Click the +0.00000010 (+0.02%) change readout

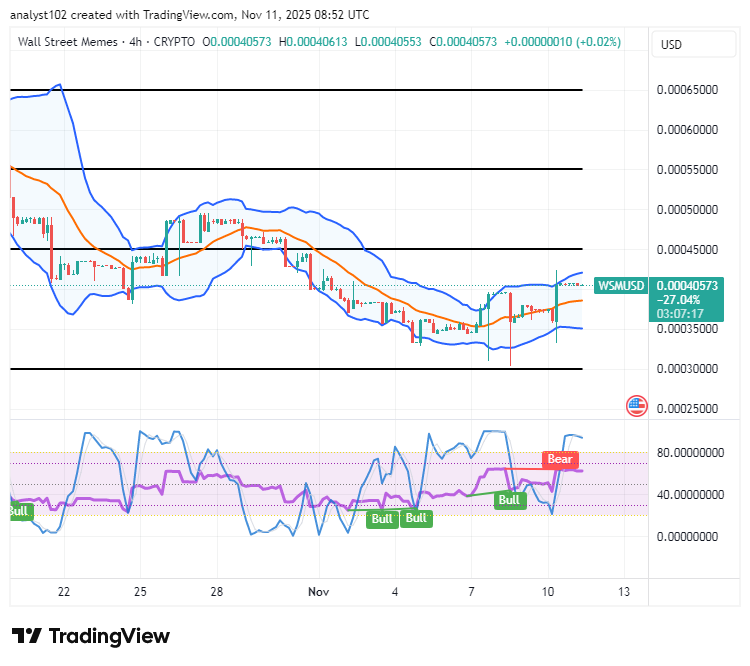pos(562,42)
